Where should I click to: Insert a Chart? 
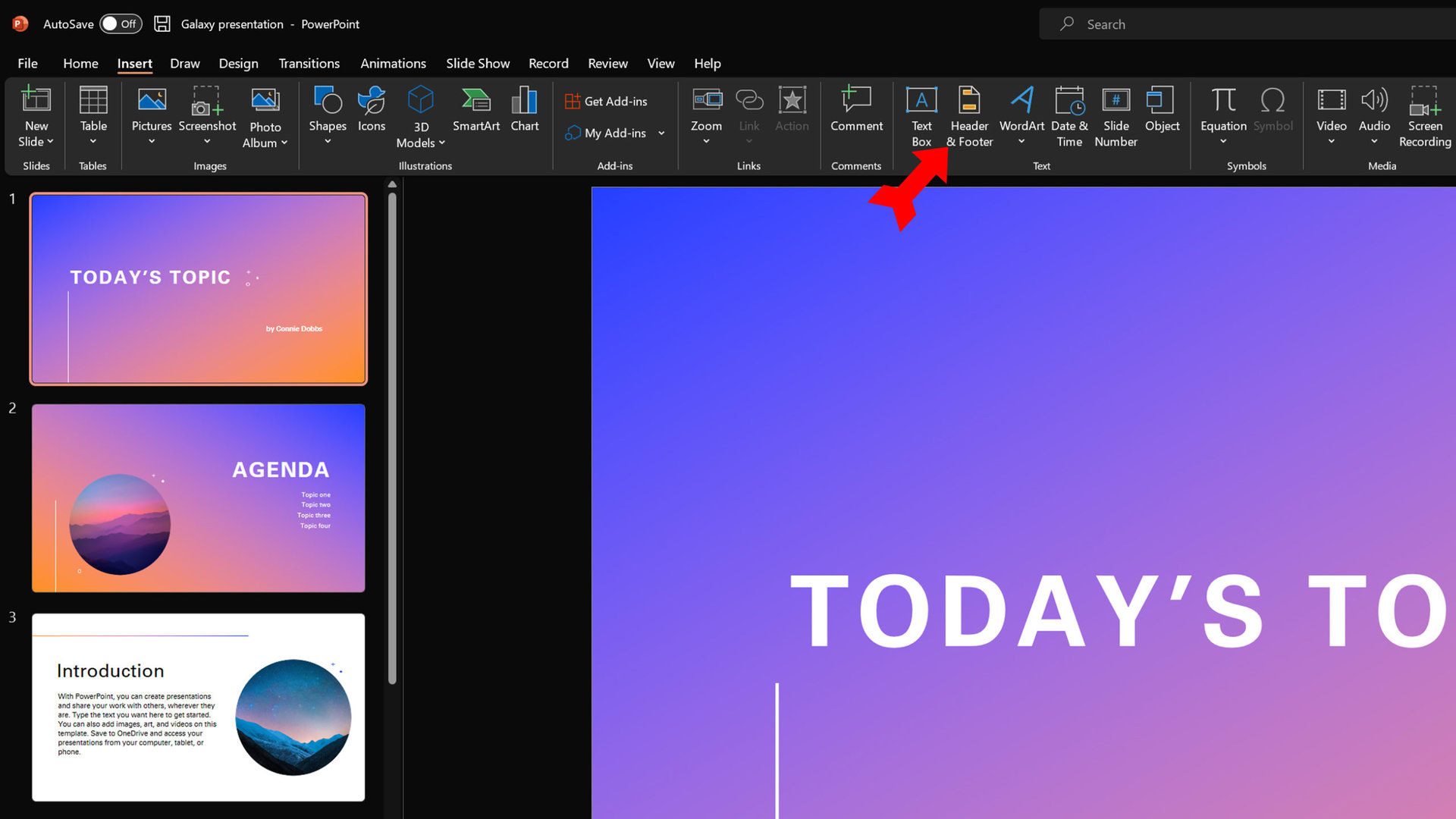(x=524, y=110)
